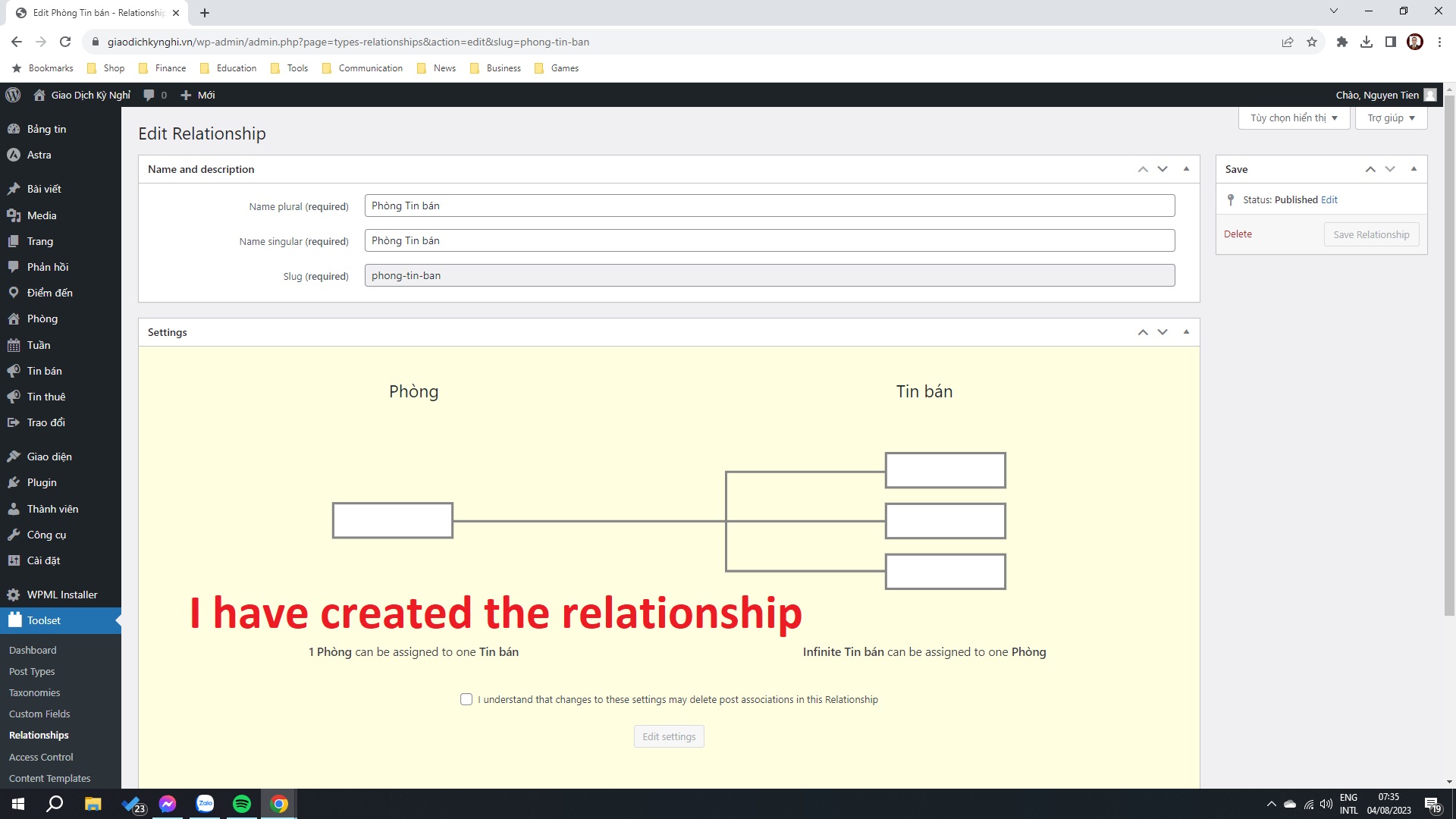Click the Toolset menu icon
1456x819 pixels.
coord(14,620)
